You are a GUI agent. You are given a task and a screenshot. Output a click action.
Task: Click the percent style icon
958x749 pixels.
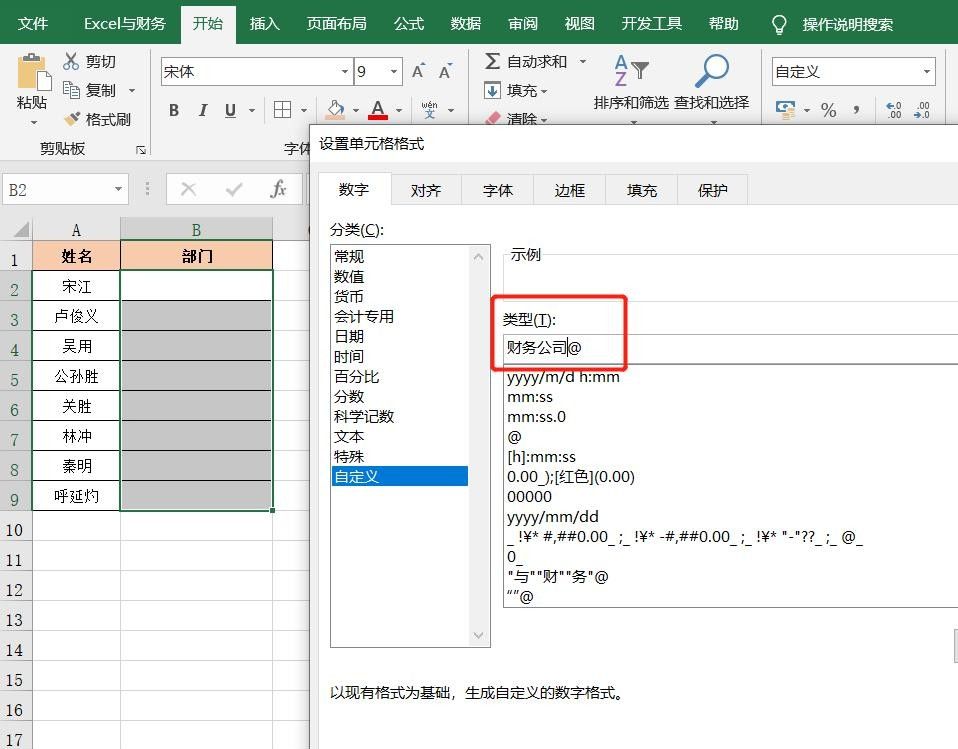pyautogui.click(x=828, y=110)
